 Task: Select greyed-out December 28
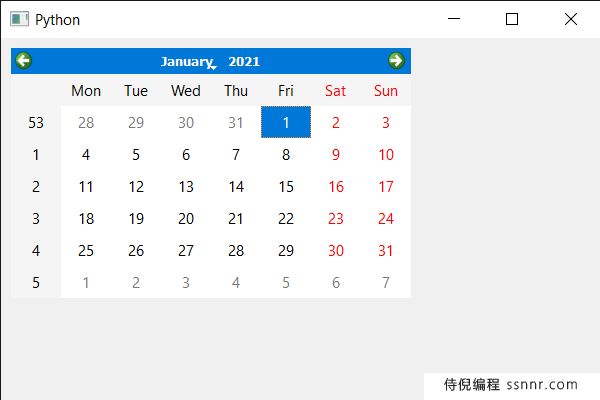(x=86, y=122)
